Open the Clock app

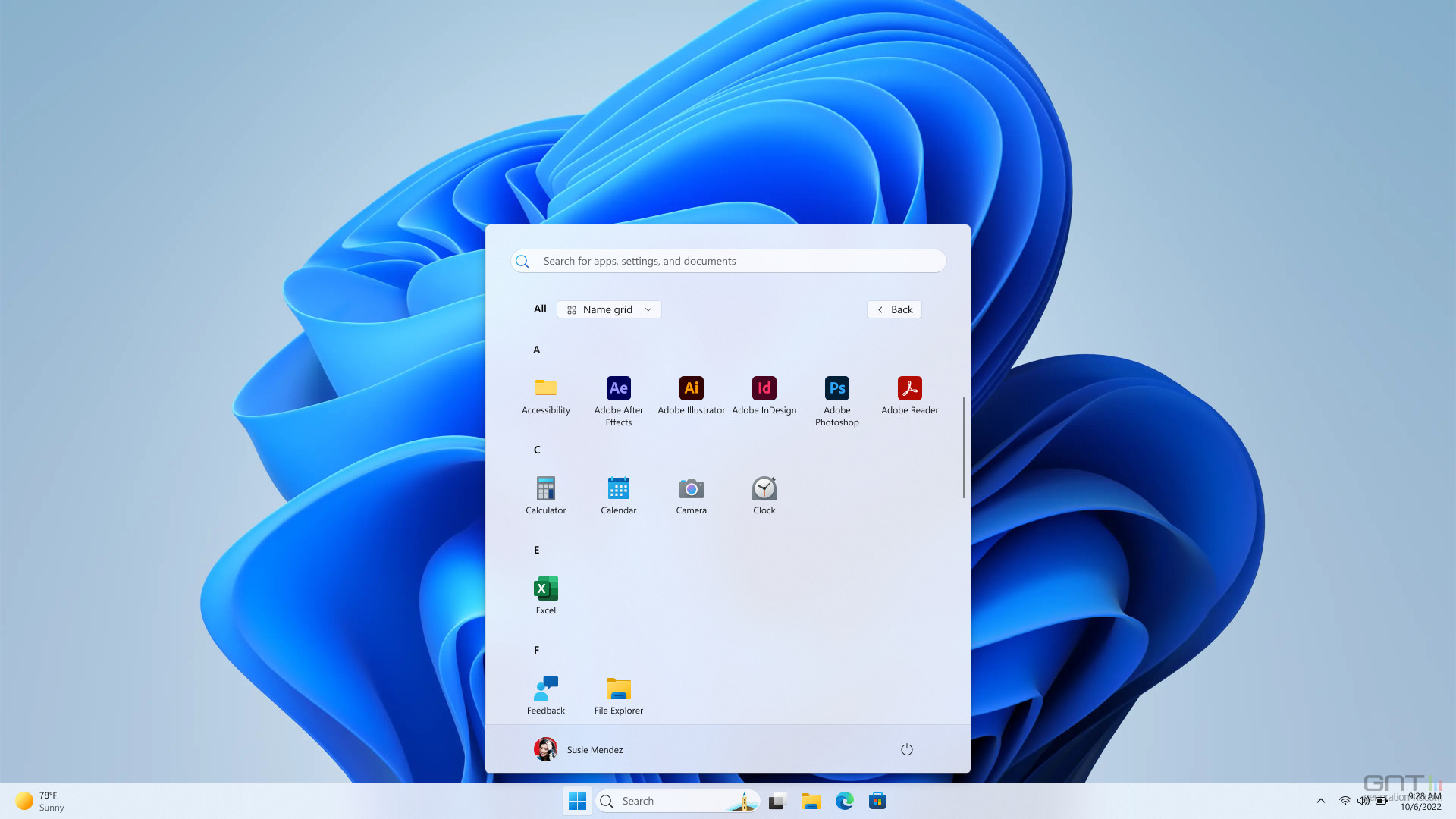(x=764, y=488)
